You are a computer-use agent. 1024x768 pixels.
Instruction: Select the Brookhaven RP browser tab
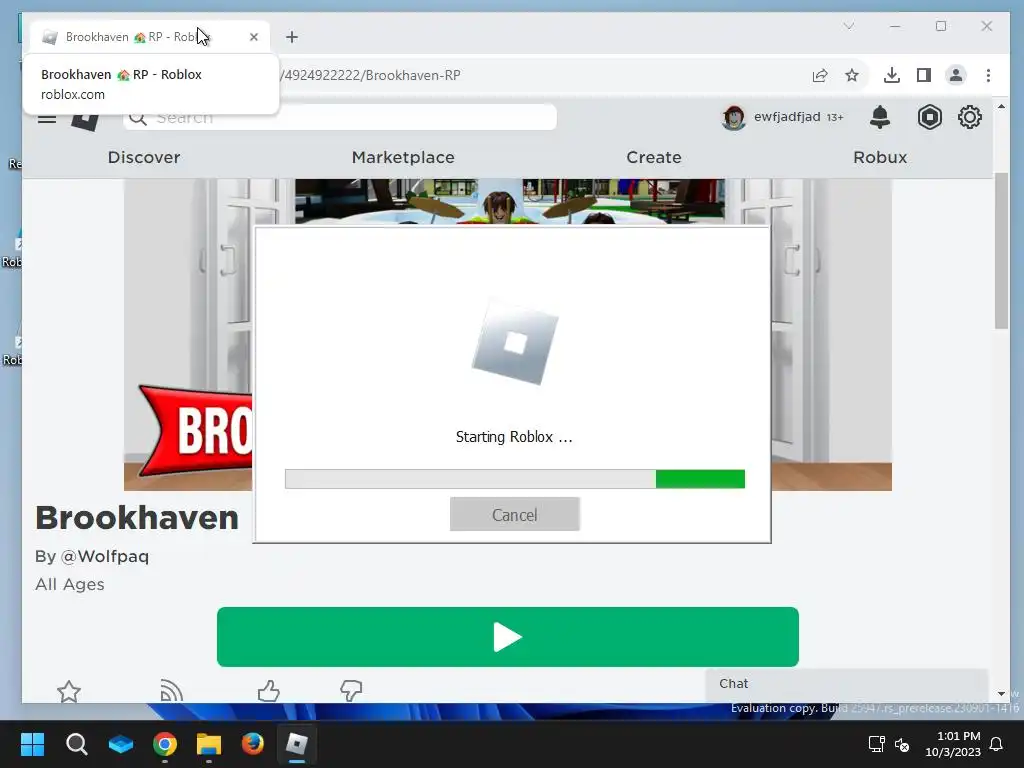click(x=150, y=37)
